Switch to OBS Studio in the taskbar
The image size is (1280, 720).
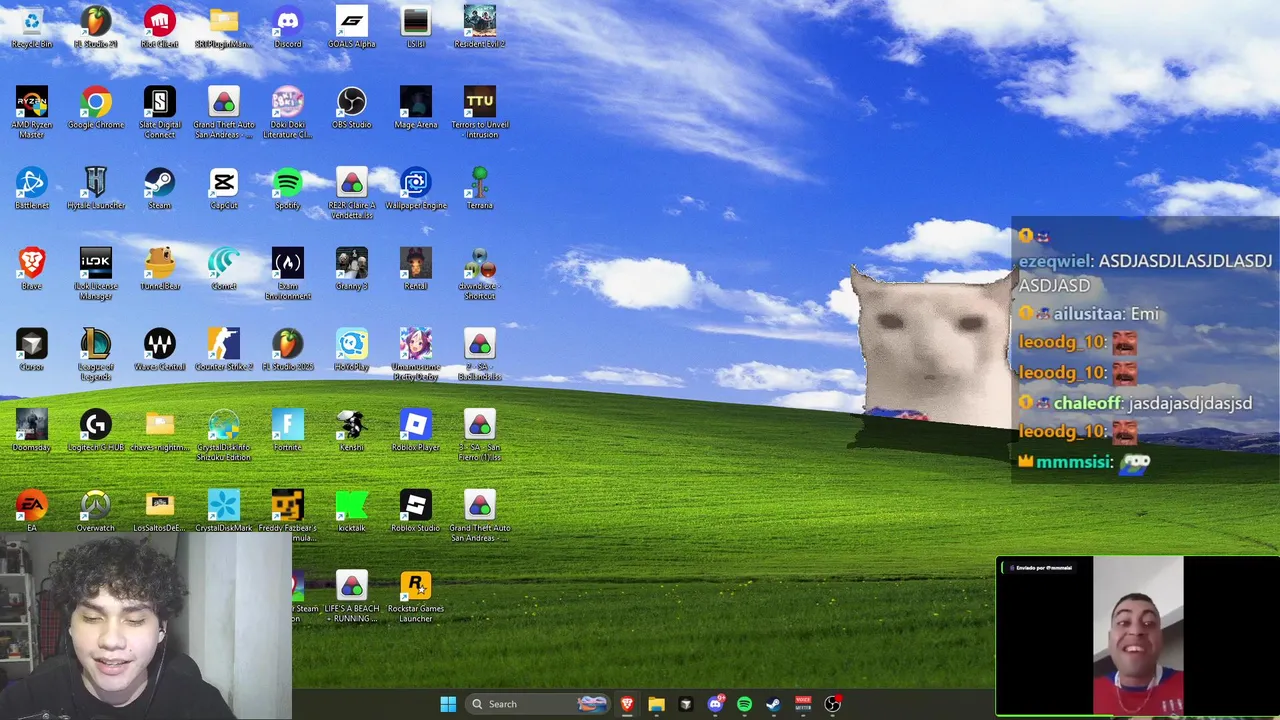(x=832, y=704)
